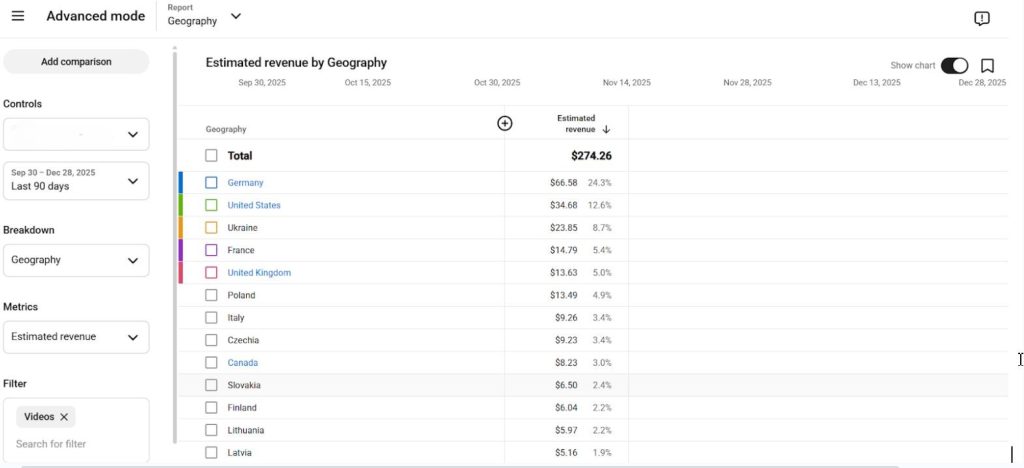Expand the Estimated revenue metrics dropdown
Image resolution: width=1024 pixels, height=468 pixels.
(76, 337)
